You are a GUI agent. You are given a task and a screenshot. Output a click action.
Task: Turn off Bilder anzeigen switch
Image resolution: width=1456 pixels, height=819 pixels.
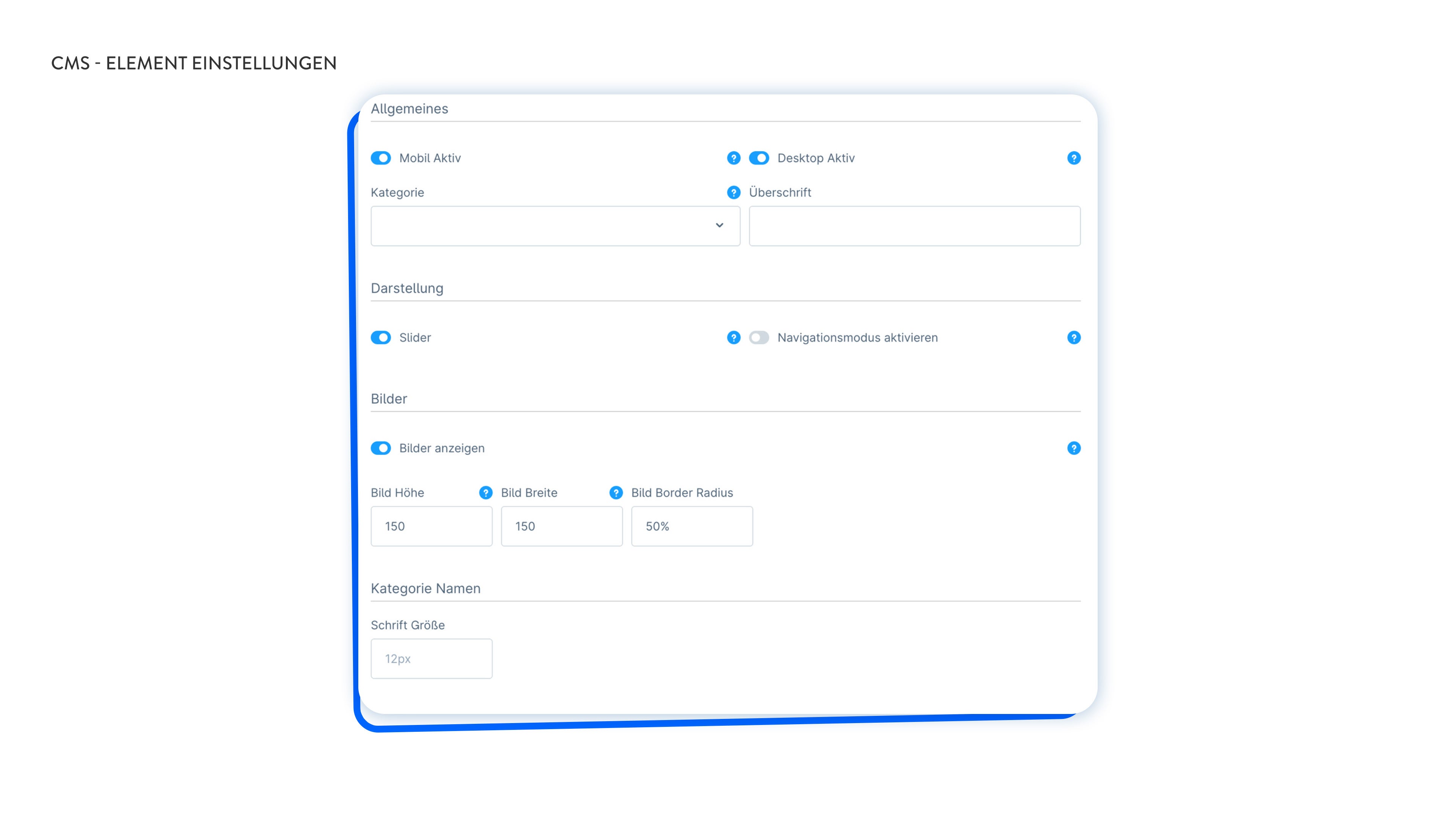pyautogui.click(x=381, y=448)
